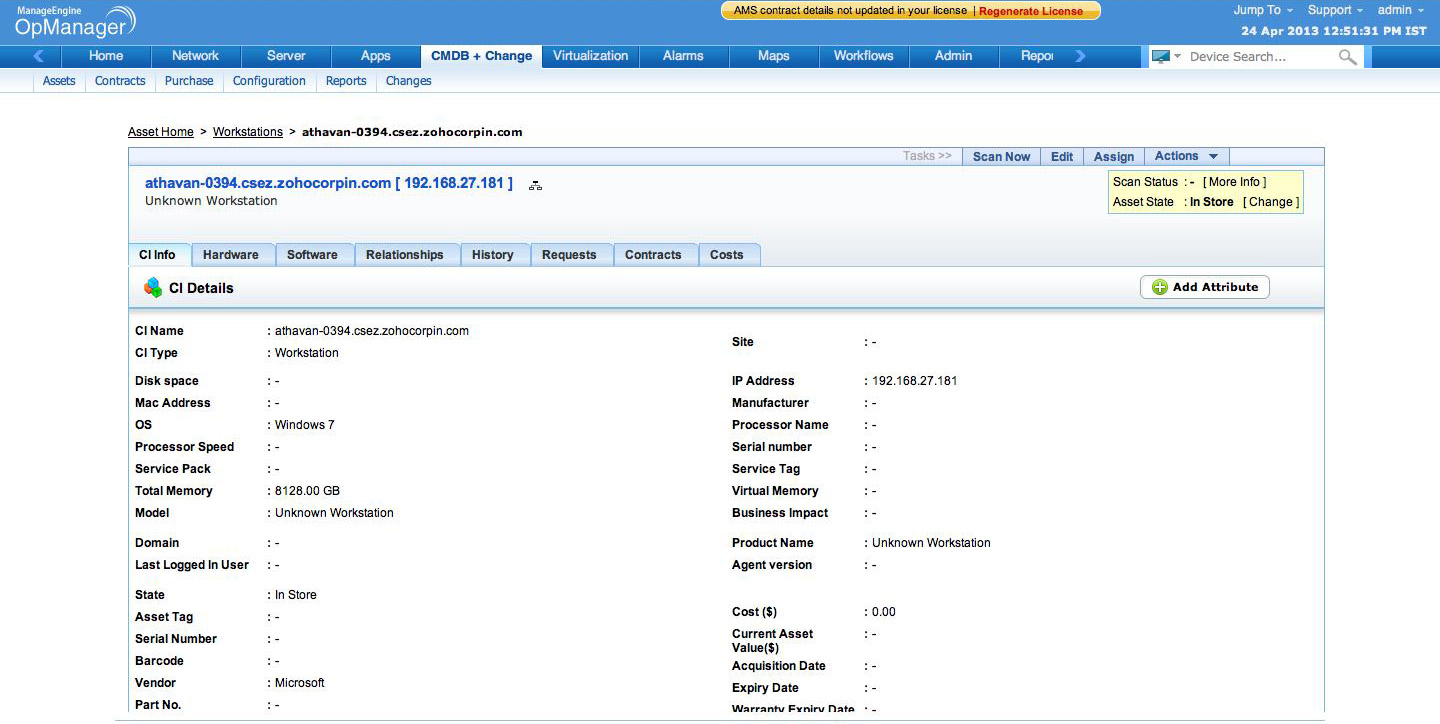This screenshot has height=724, width=1440.
Task: Click the CI Type value Workstation
Action: (x=307, y=353)
